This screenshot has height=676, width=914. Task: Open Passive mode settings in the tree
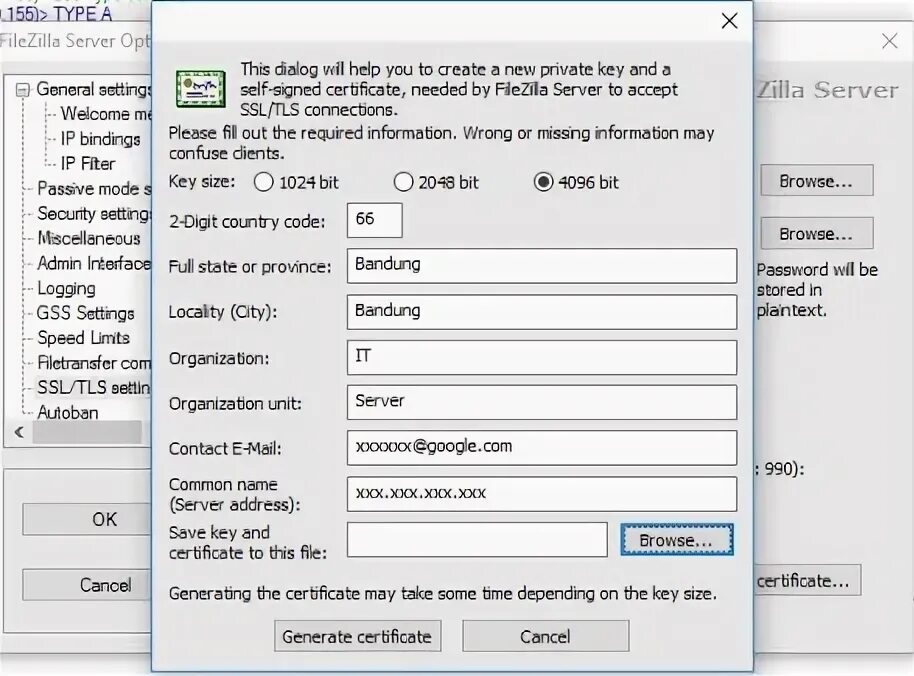pyautogui.click(x=94, y=189)
